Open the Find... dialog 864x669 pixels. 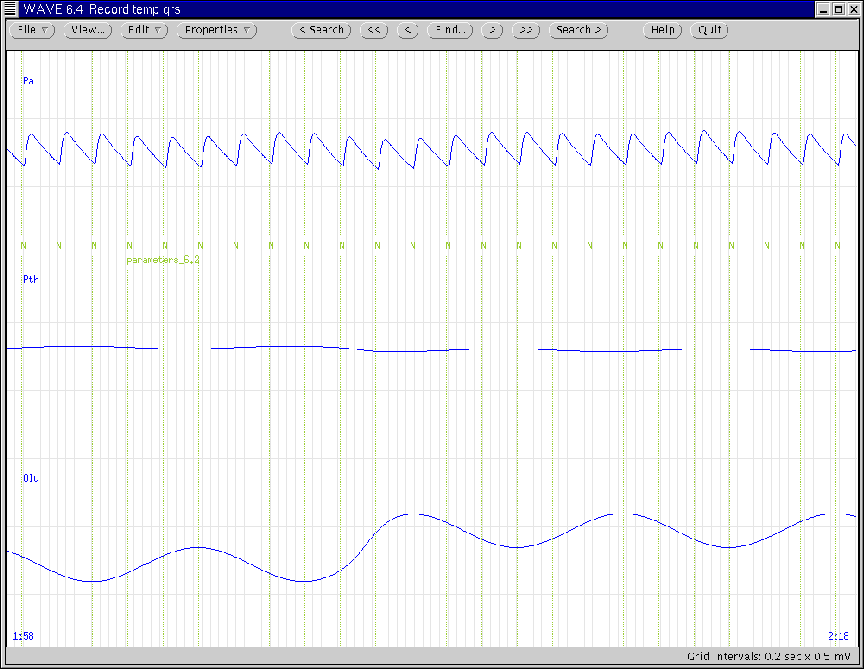tap(450, 30)
